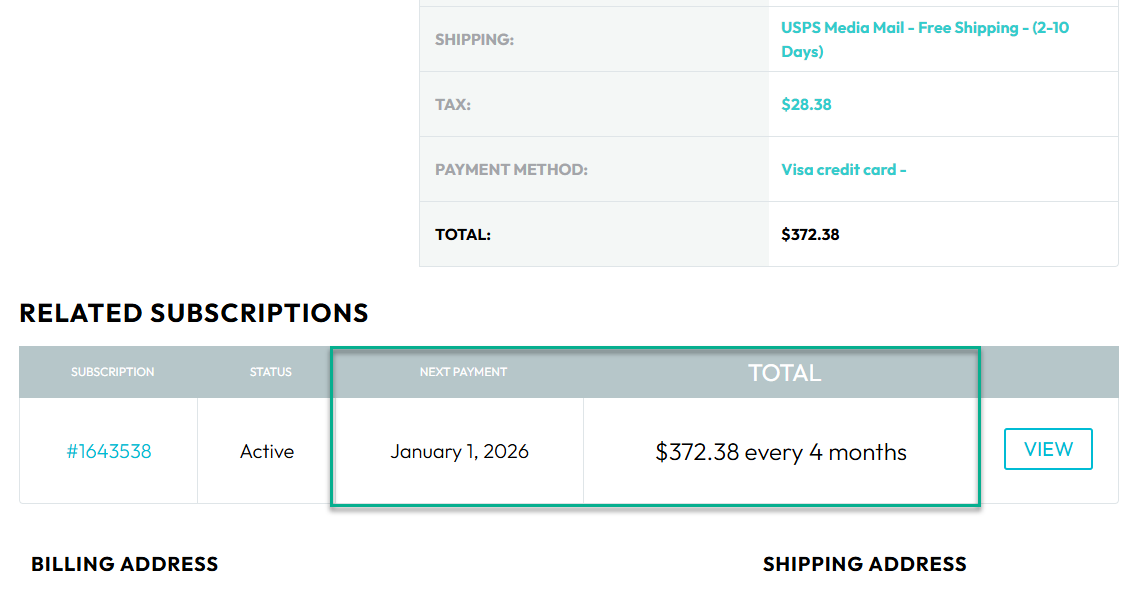Click the SHIPPING: row label
The image size is (1137, 589).
tap(474, 40)
